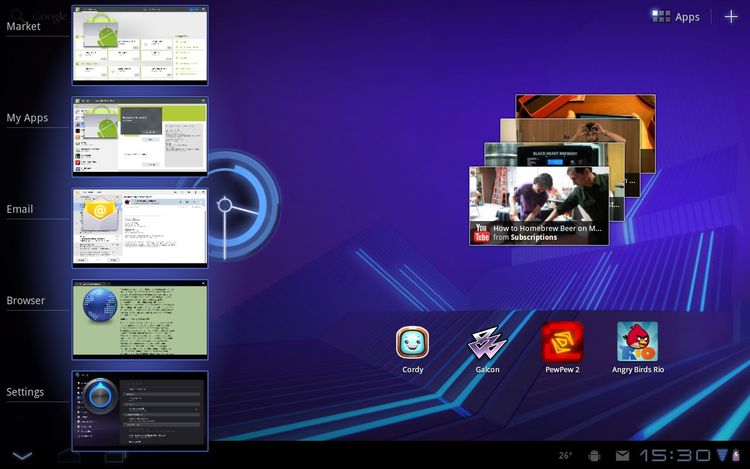Launch Angry Birds Rio

click(637, 343)
